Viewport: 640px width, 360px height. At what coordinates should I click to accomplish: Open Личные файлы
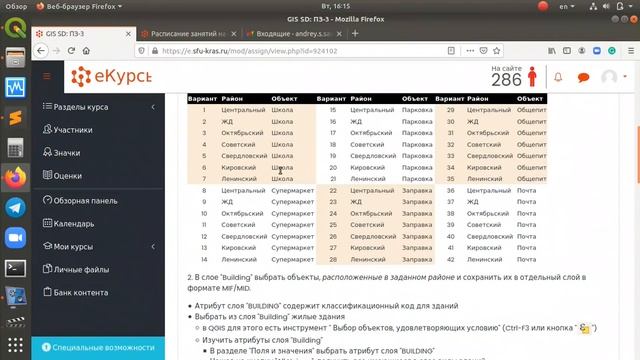76,269
